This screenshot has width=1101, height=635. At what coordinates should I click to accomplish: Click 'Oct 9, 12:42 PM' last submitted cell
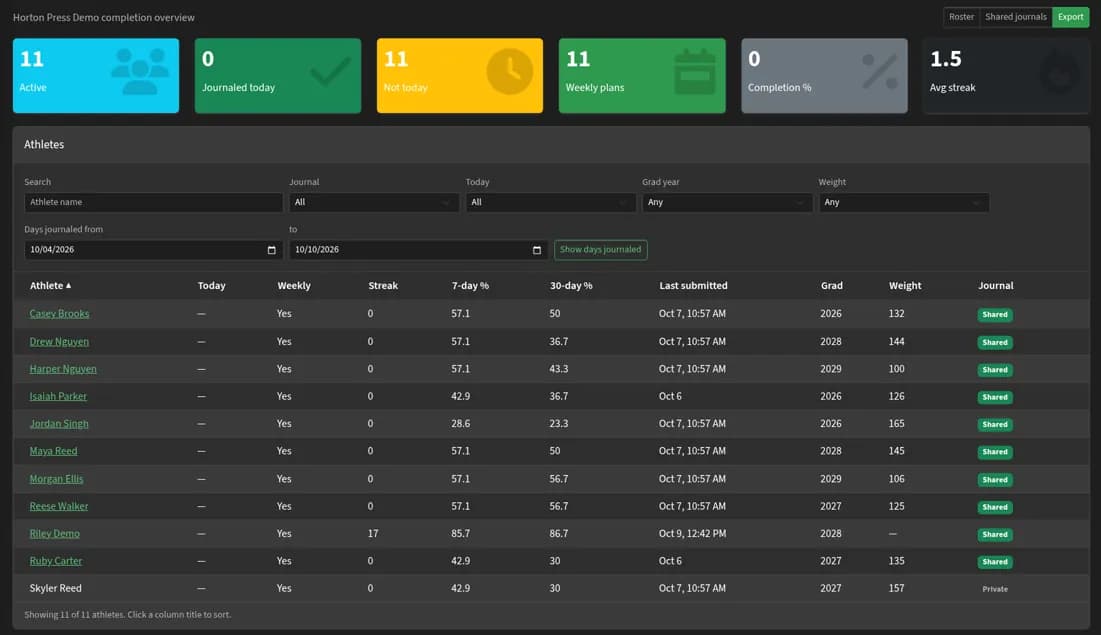[692, 534]
